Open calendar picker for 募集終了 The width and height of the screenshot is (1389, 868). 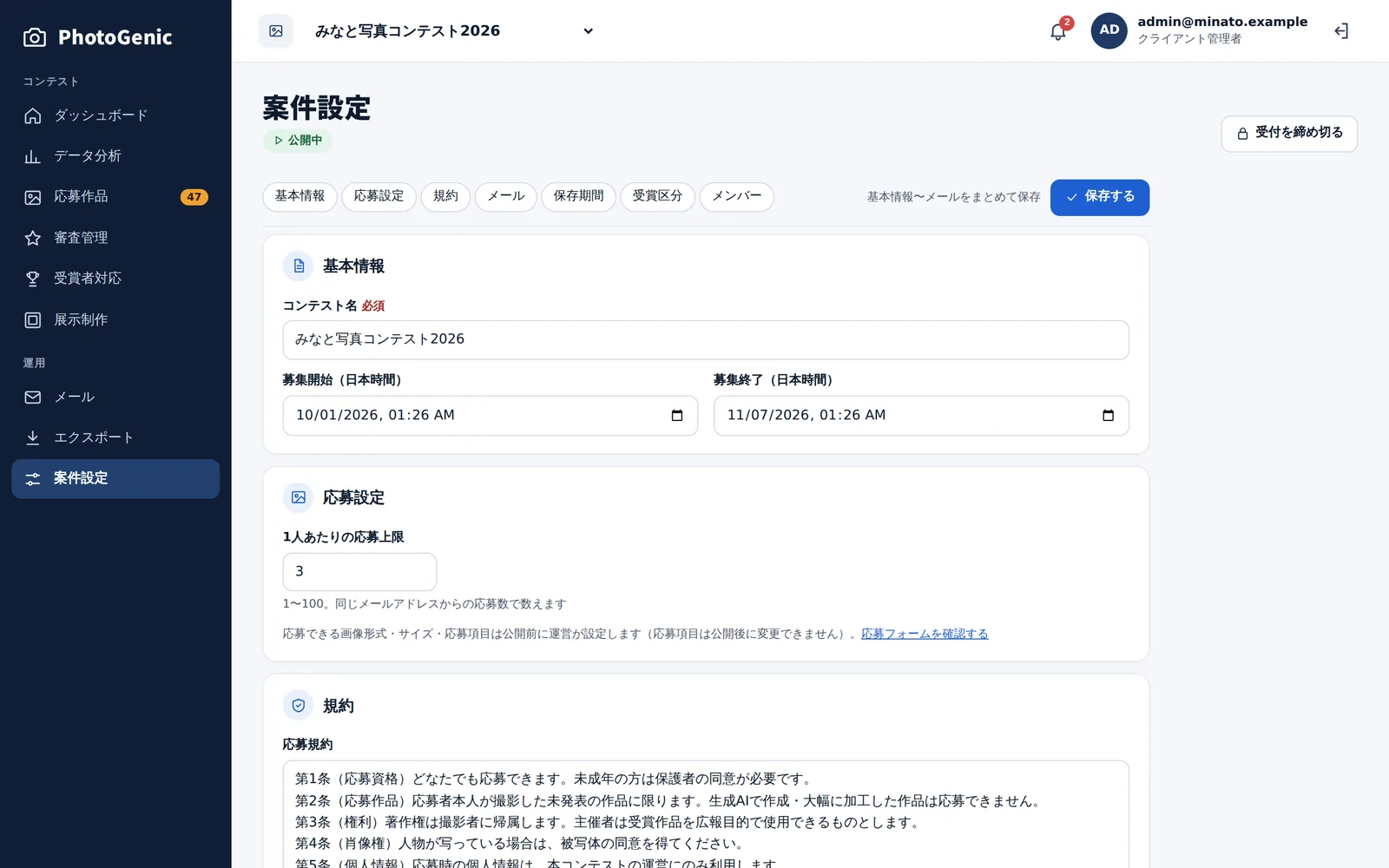[x=1108, y=416]
